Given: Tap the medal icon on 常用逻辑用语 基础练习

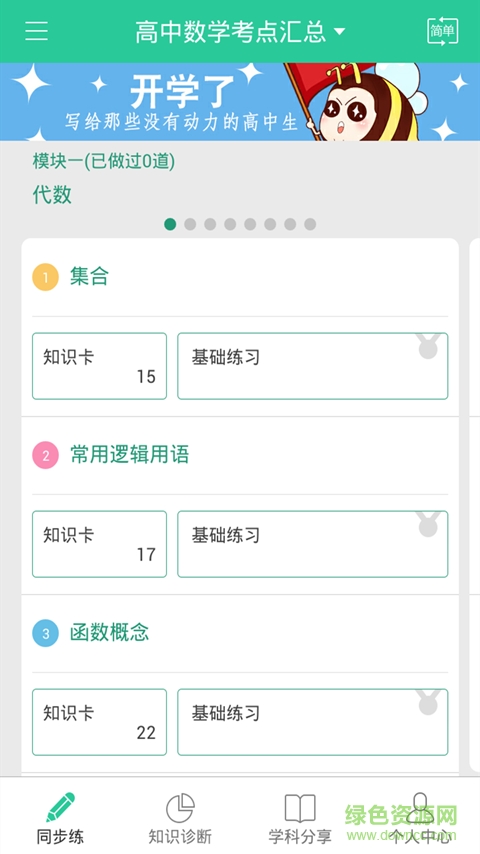Looking at the screenshot, I should point(428,524).
